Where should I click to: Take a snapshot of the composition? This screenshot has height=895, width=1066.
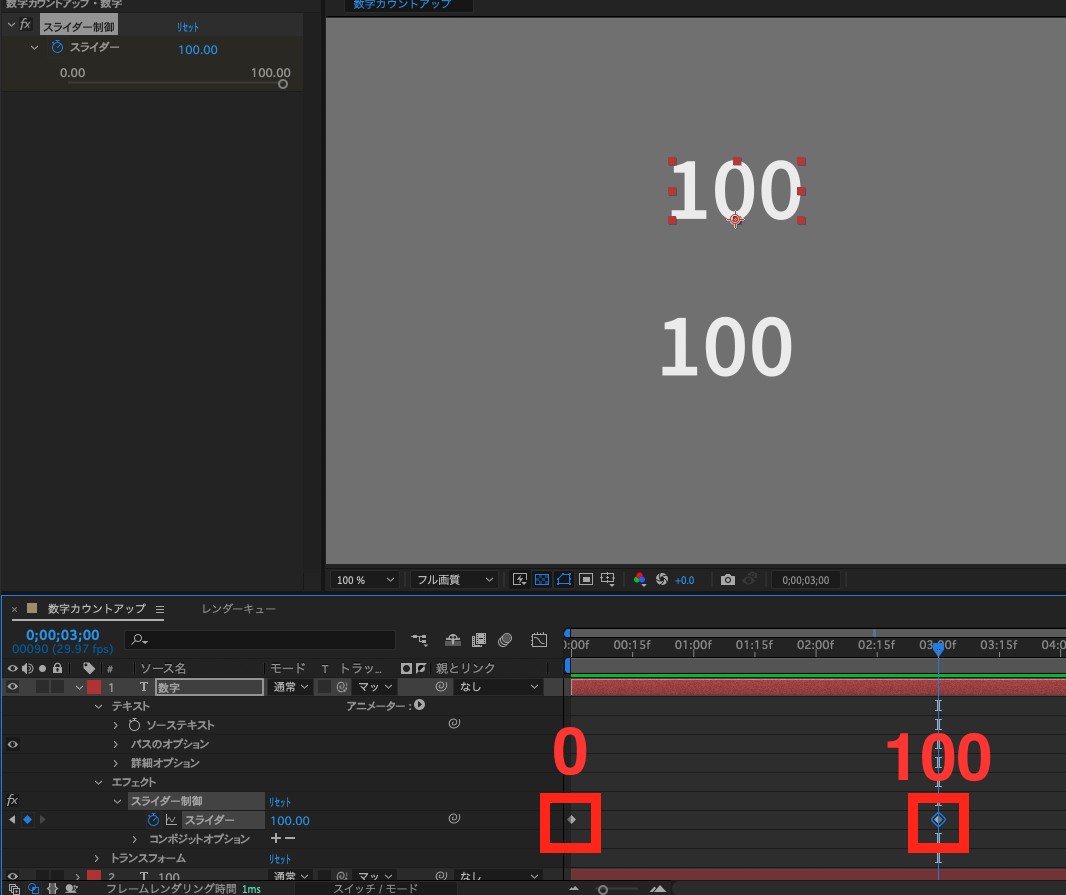(728, 580)
